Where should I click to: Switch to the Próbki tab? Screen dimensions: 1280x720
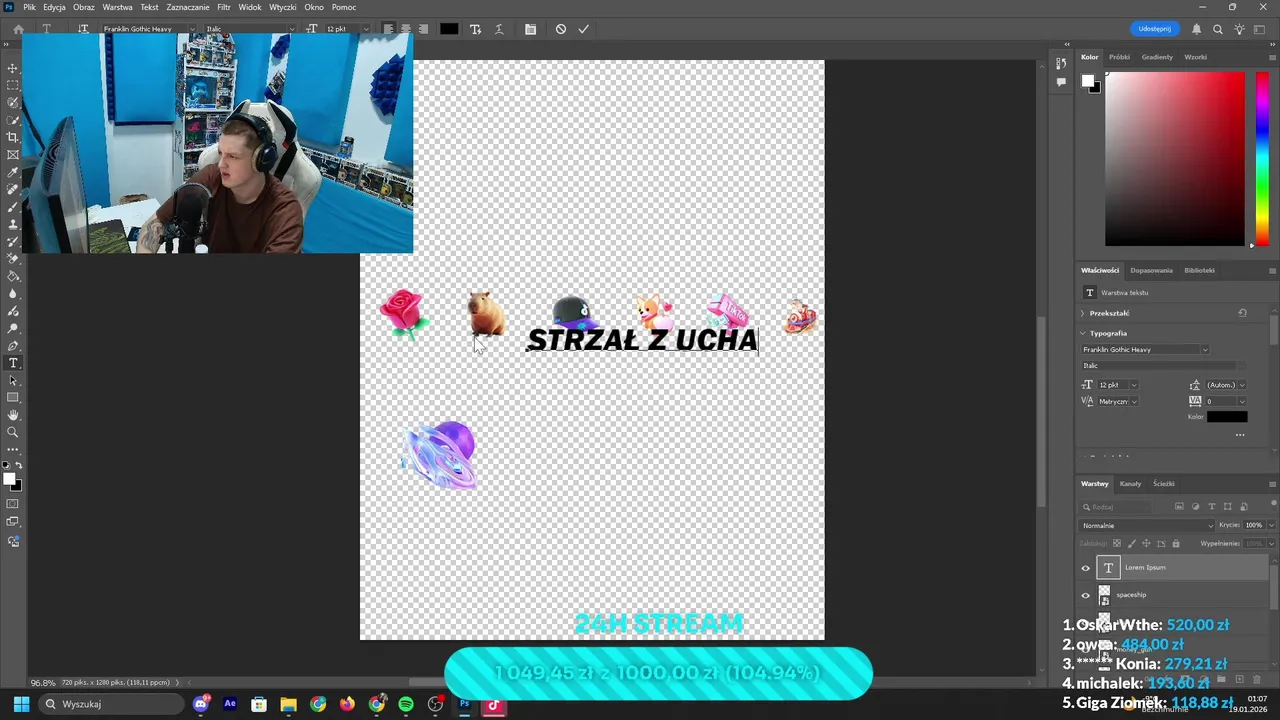point(1119,57)
